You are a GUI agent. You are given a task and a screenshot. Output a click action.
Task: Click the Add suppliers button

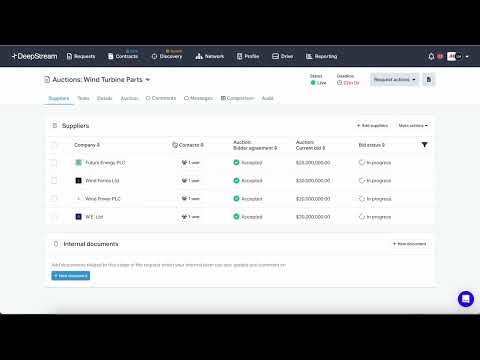[372, 126]
